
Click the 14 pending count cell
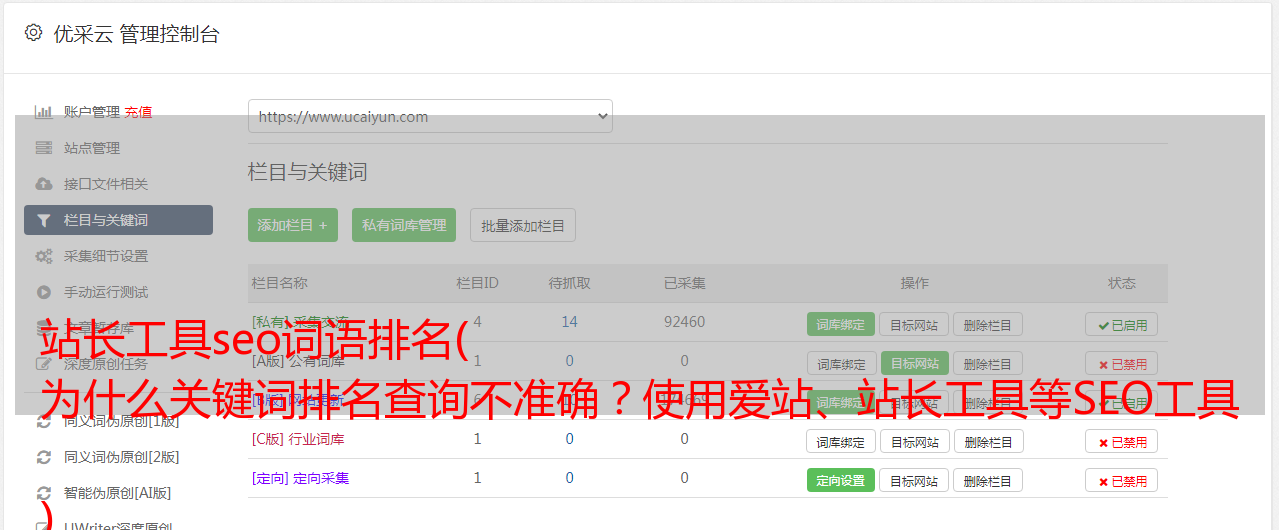tap(569, 322)
